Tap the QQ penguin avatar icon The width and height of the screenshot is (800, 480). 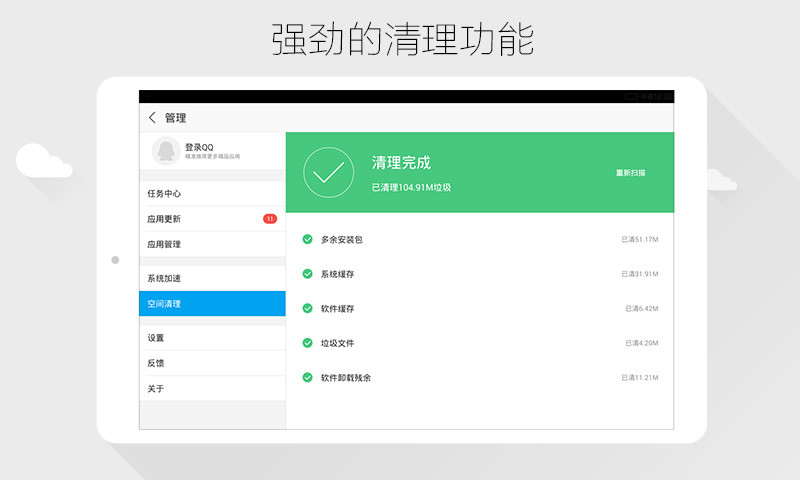pos(164,151)
